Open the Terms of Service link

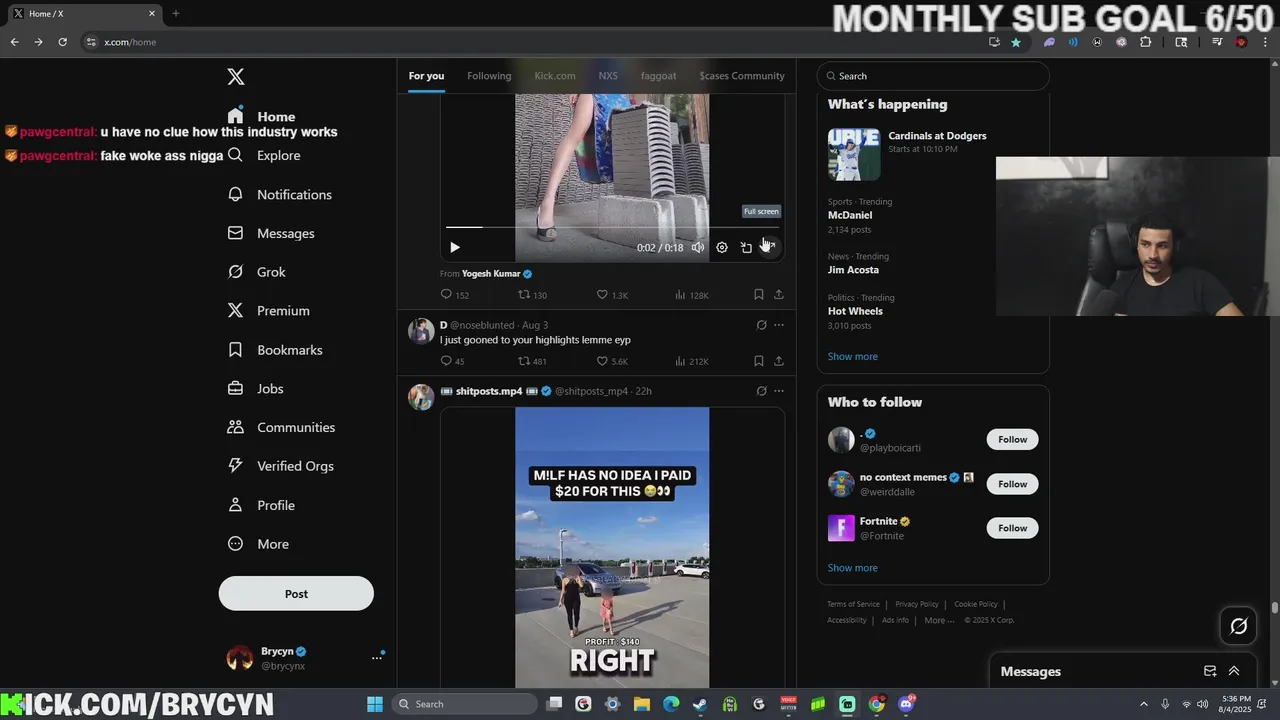pos(853,604)
